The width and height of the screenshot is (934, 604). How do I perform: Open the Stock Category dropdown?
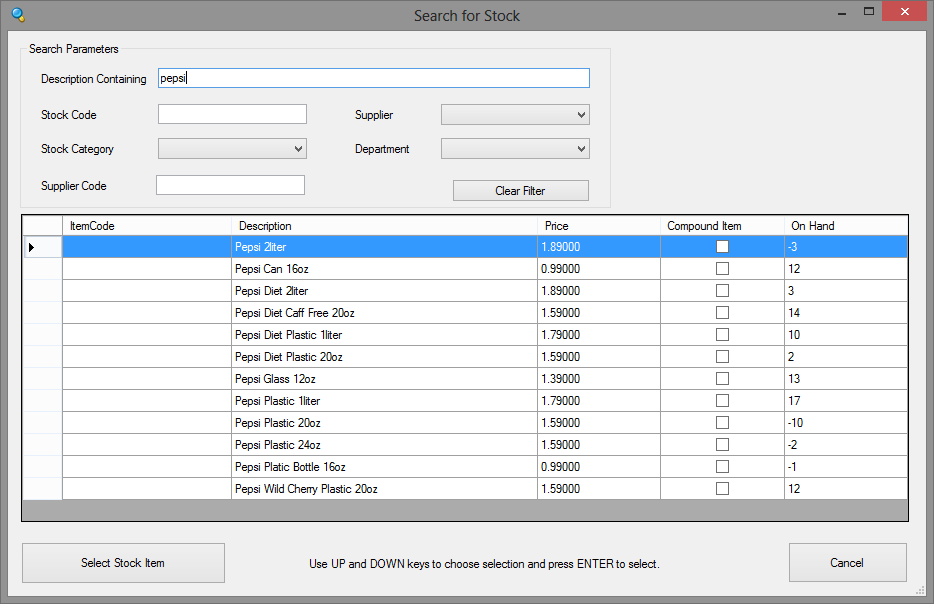click(x=232, y=149)
